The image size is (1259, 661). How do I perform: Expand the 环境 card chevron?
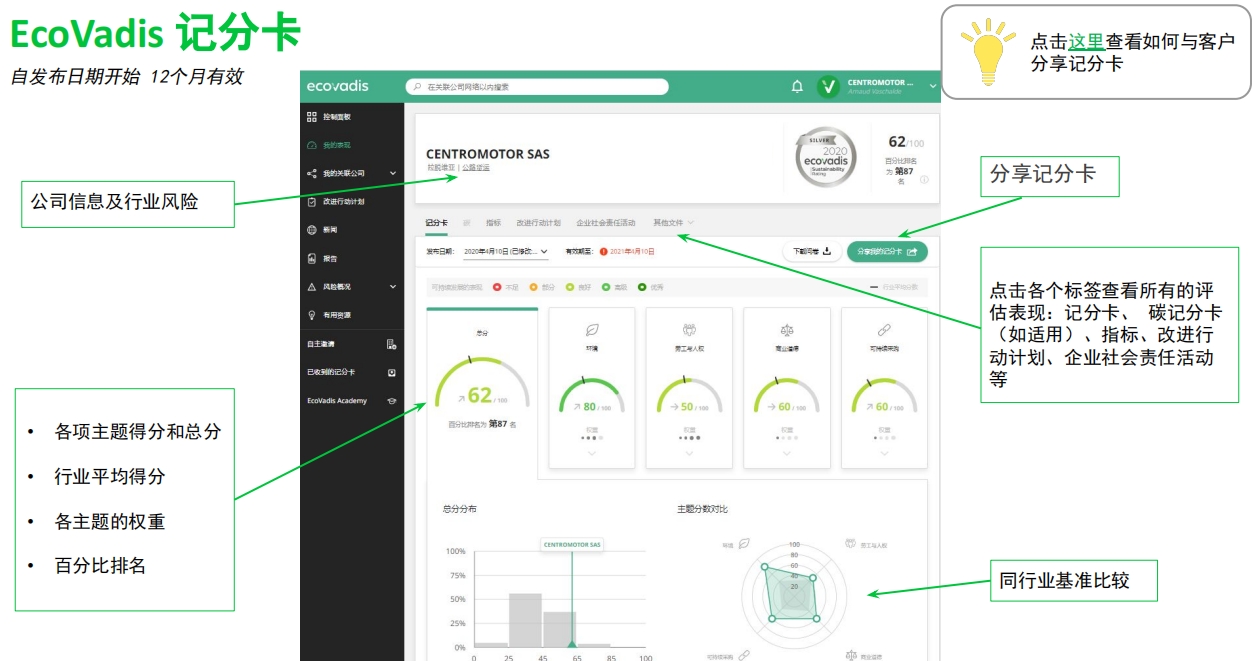[x=591, y=453]
